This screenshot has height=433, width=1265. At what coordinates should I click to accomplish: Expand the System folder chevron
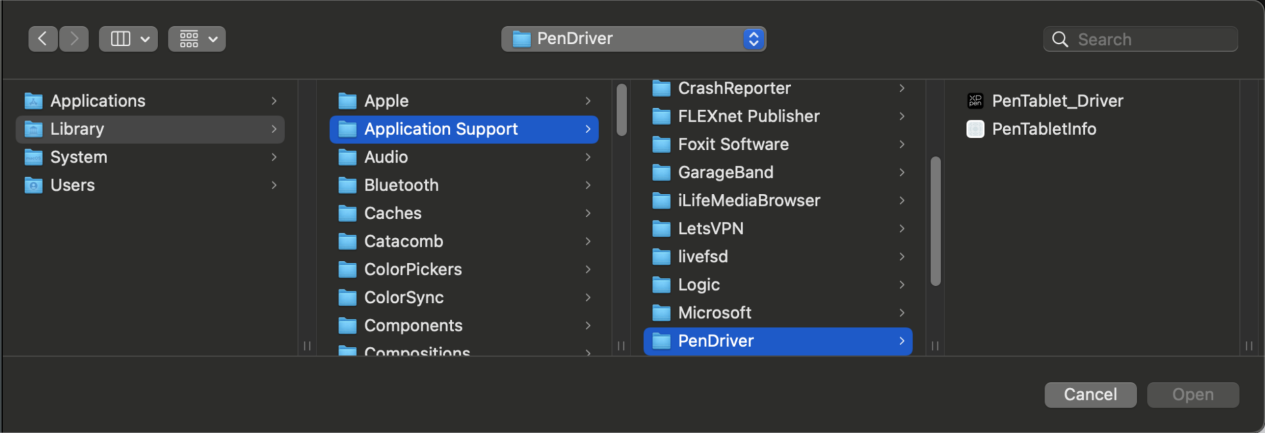274,157
